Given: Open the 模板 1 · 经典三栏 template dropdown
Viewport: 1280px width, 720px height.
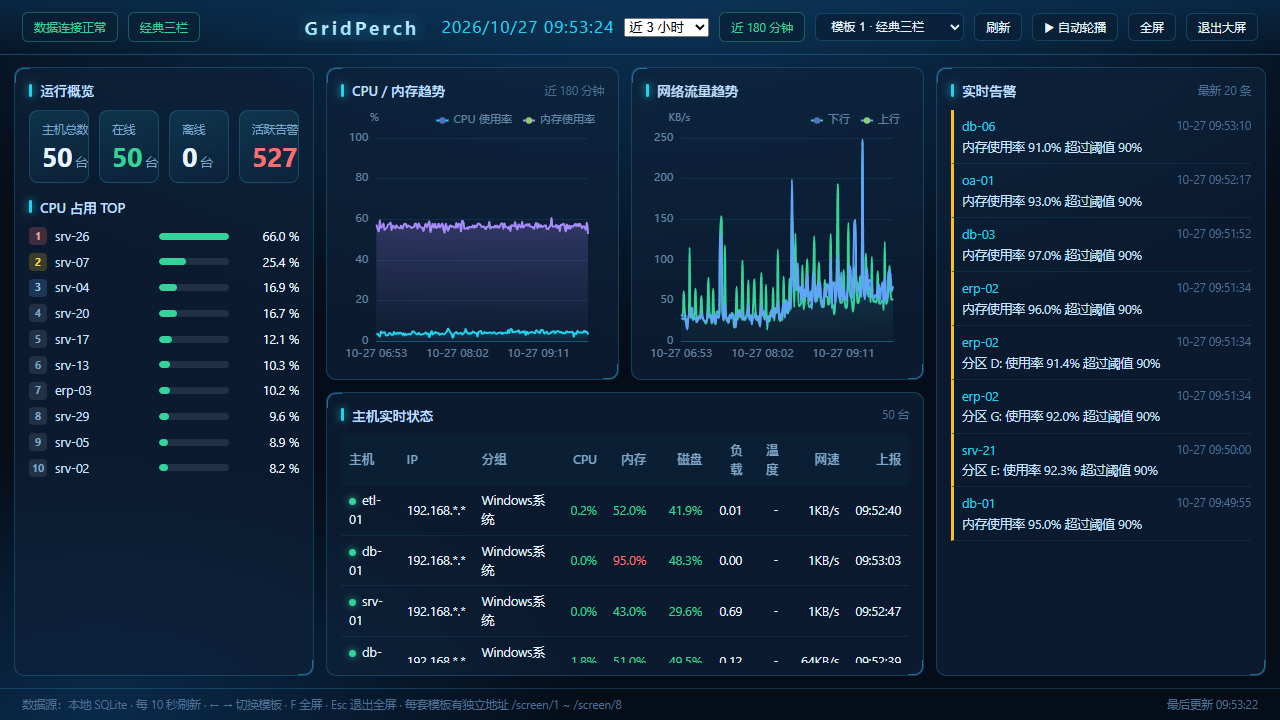Looking at the screenshot, I should [889, 27].
